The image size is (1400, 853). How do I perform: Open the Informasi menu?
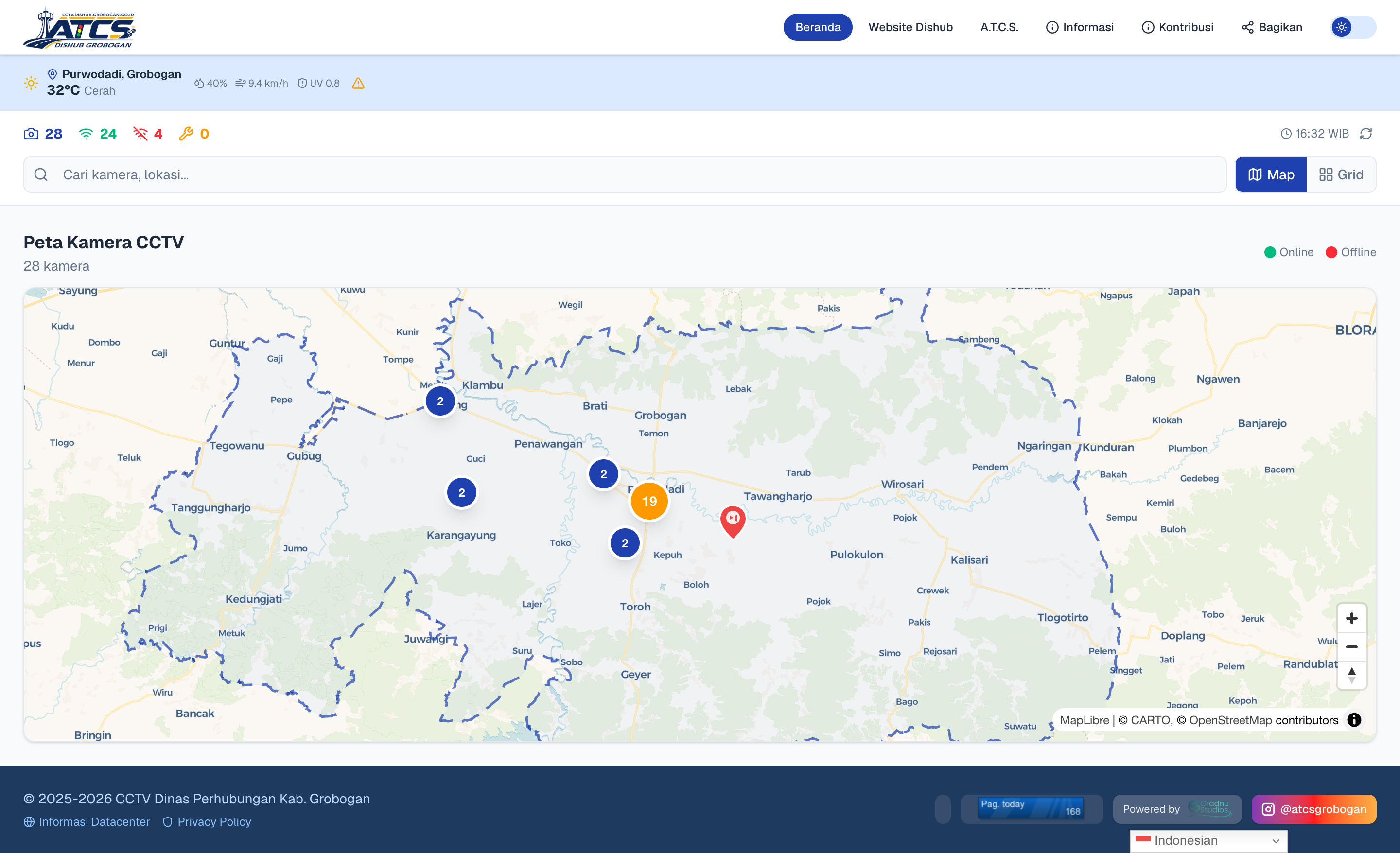click(x=1080, y=27)
